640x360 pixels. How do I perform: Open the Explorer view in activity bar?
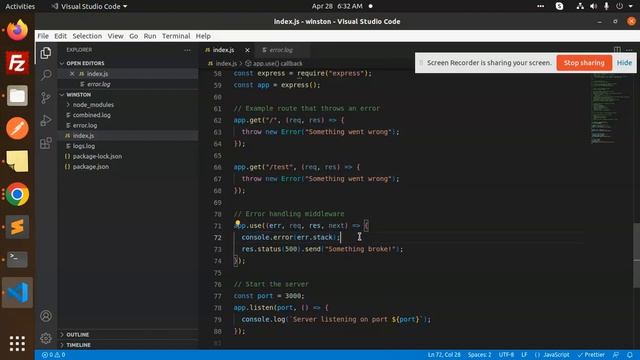click(x=46, y=53)
